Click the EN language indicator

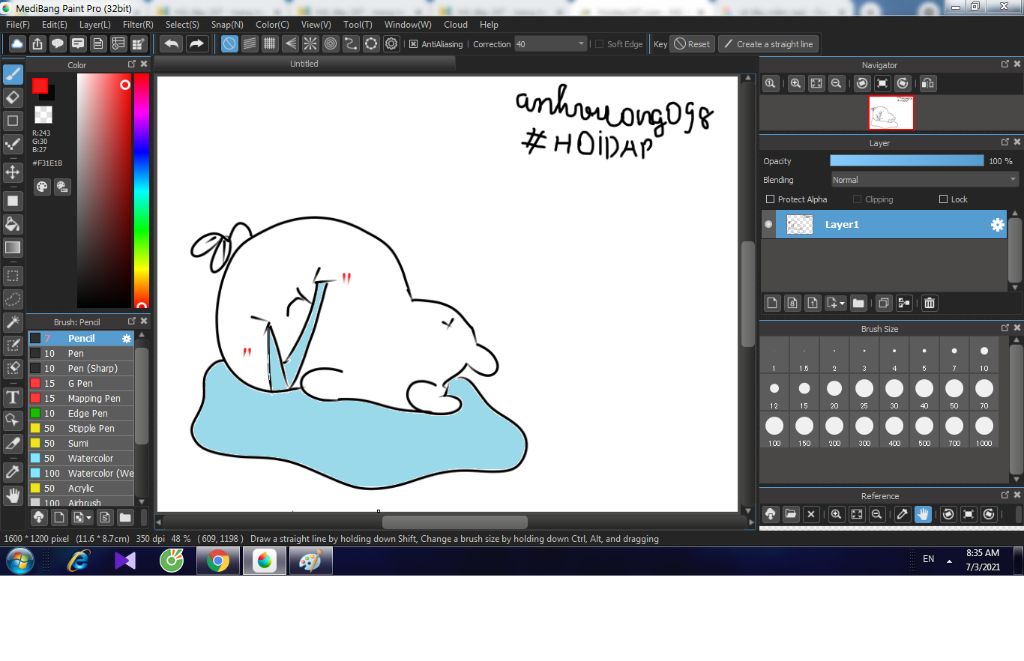(x=928, y=559)
